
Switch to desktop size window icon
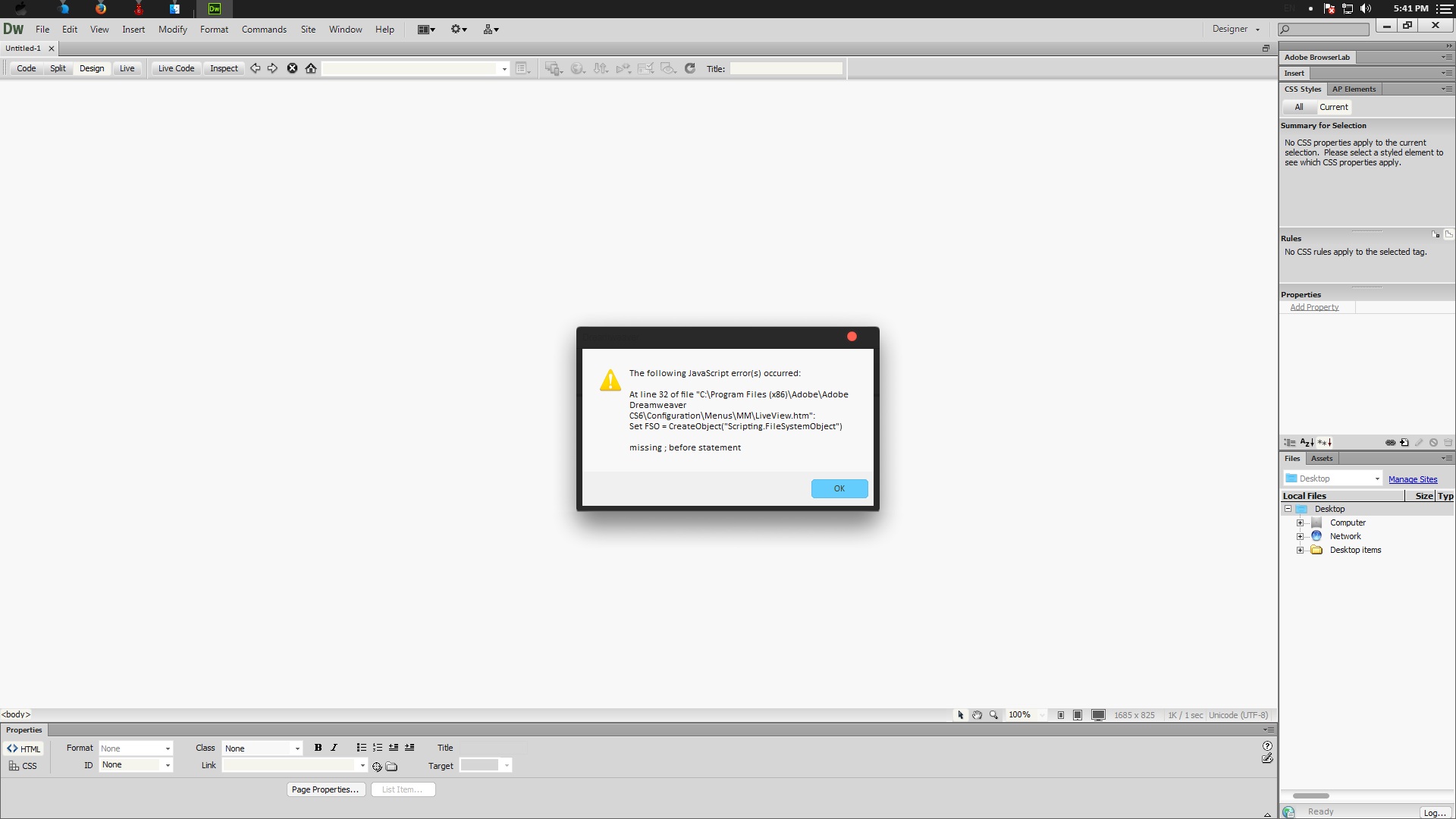point(1098,715)
